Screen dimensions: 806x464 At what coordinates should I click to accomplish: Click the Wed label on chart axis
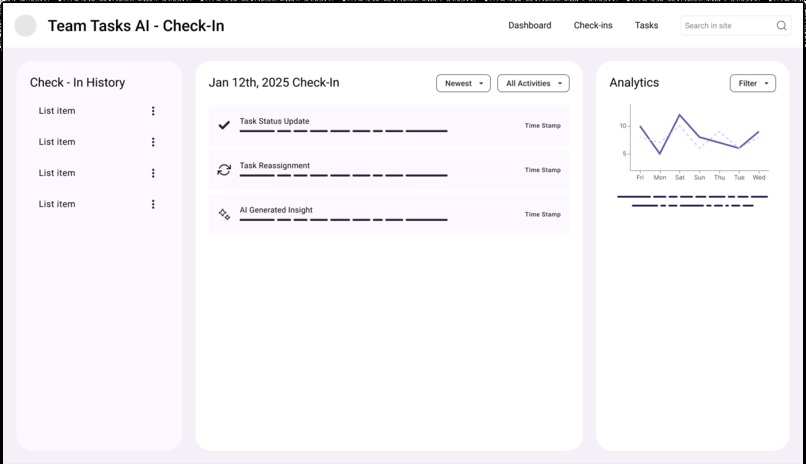click(759, 177)
